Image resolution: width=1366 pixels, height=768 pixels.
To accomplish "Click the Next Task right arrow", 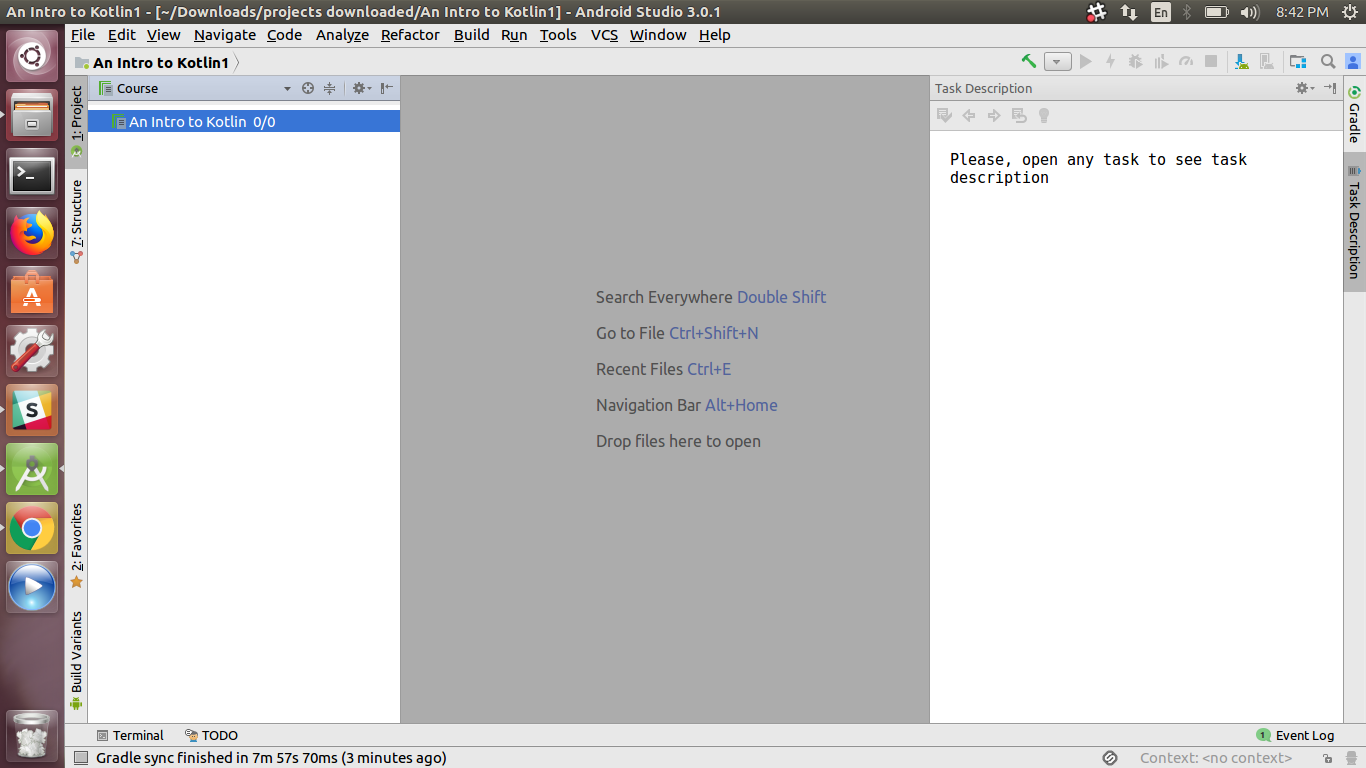I will click(994, 116).
